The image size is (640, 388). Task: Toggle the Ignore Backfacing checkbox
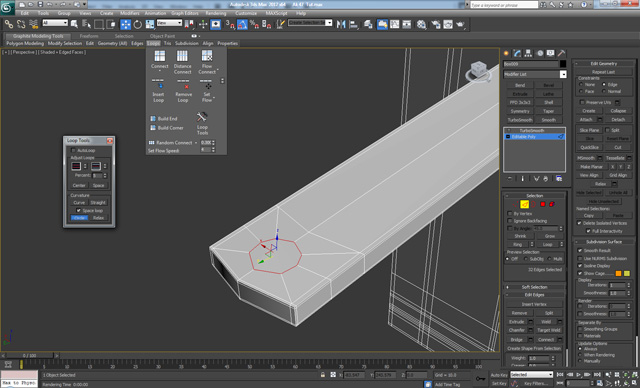click(x=509, y=221)
